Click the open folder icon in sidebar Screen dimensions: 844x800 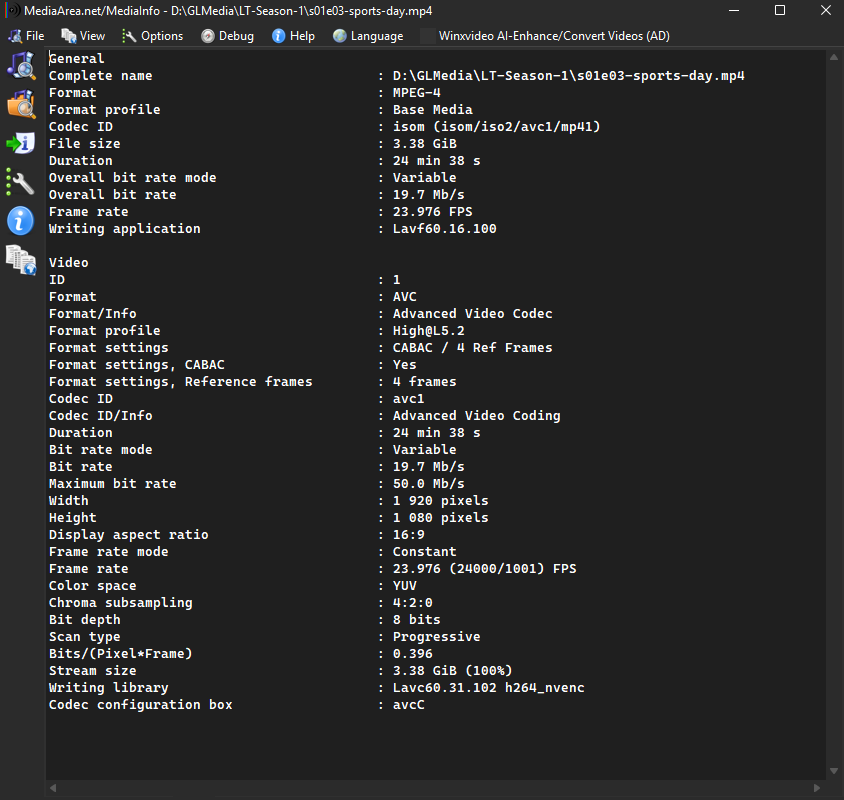(x=21, y=104)
